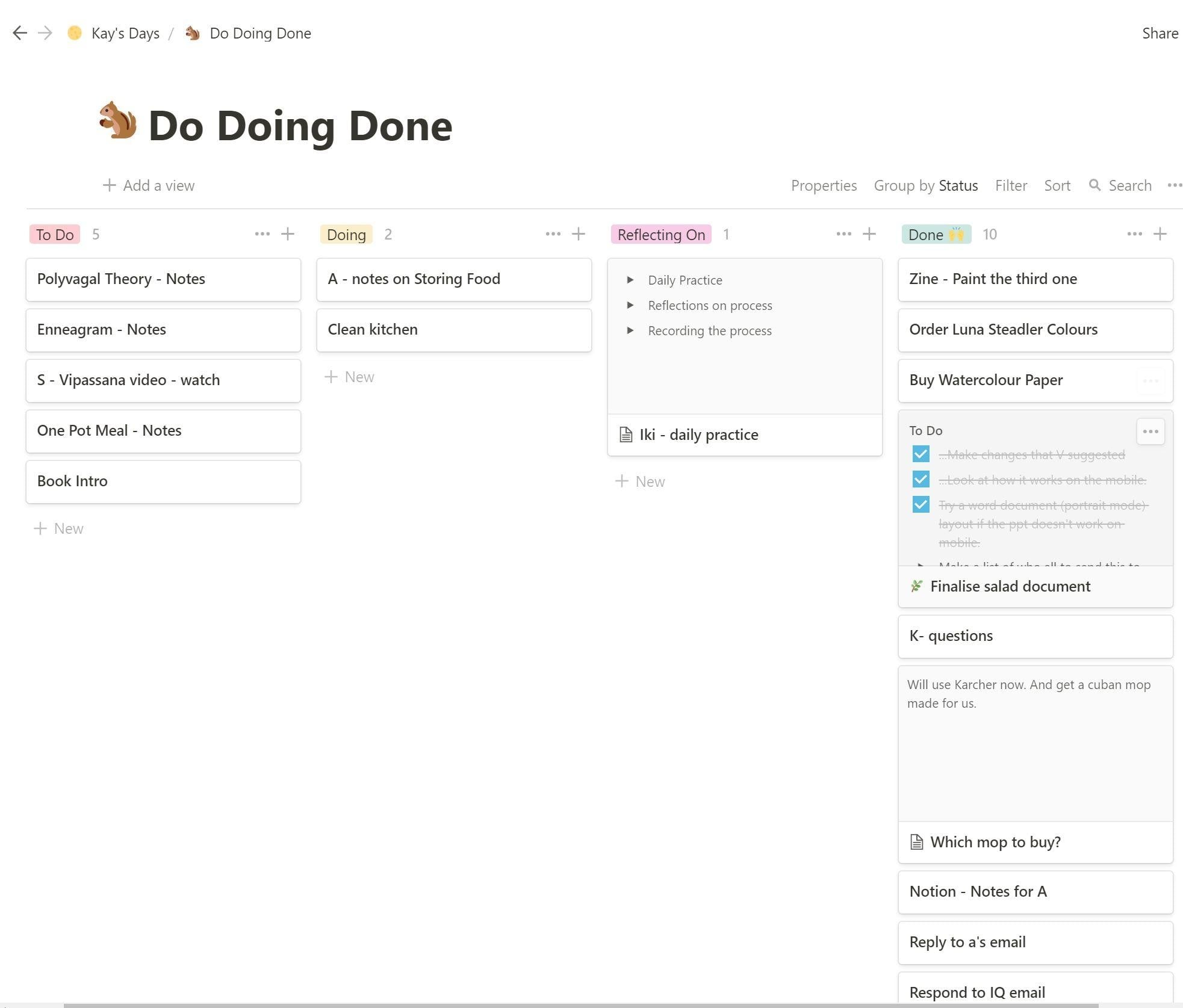The width and height of the screenshot is (1183, 1008).
Task: Uncheck Look at how it works on mobile
Action: (x=921, y=480)
